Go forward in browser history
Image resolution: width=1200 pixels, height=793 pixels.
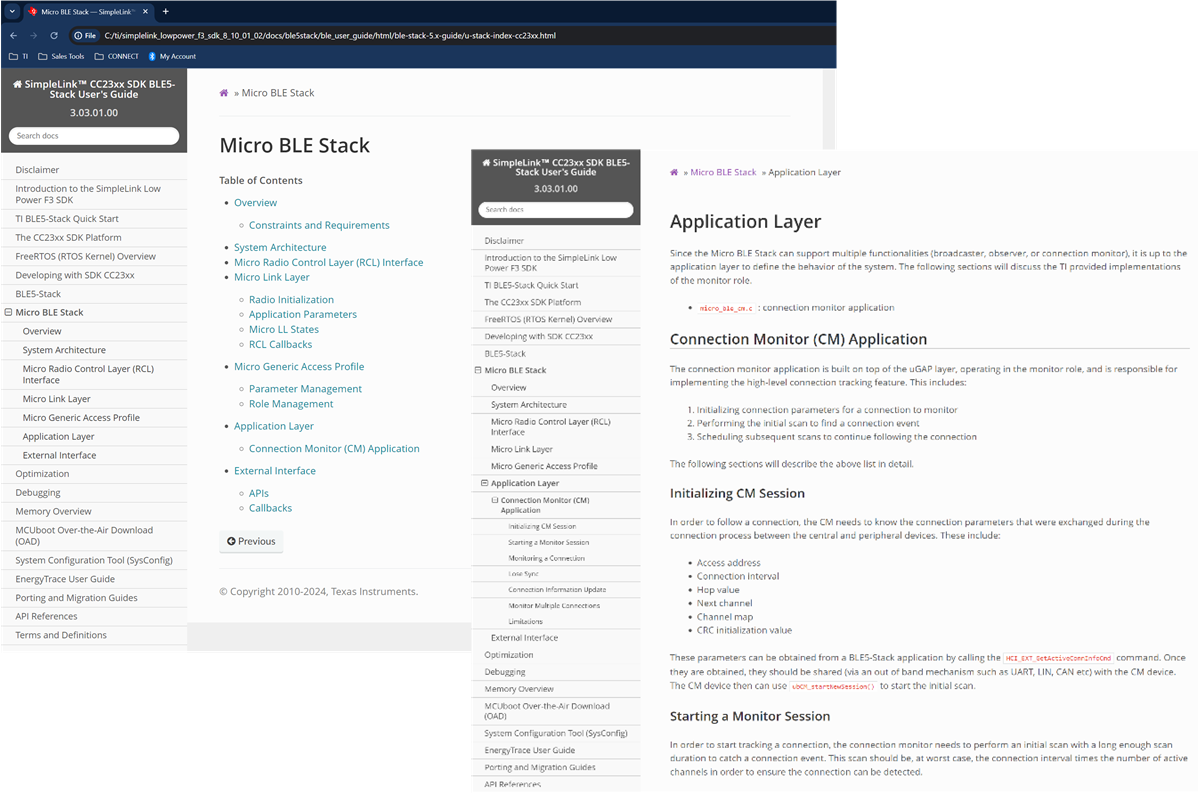33,35
